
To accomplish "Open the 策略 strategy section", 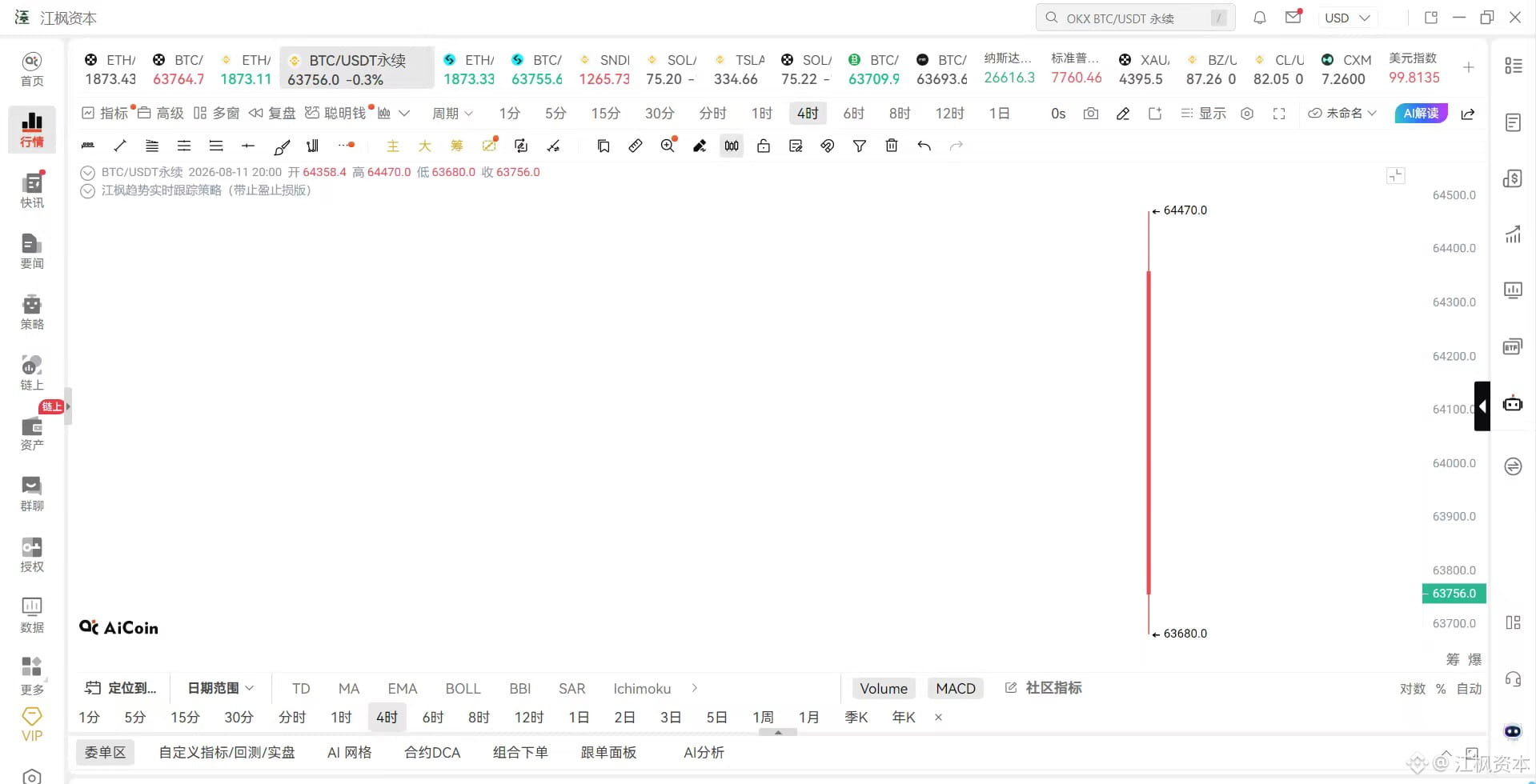I will 32,312.
